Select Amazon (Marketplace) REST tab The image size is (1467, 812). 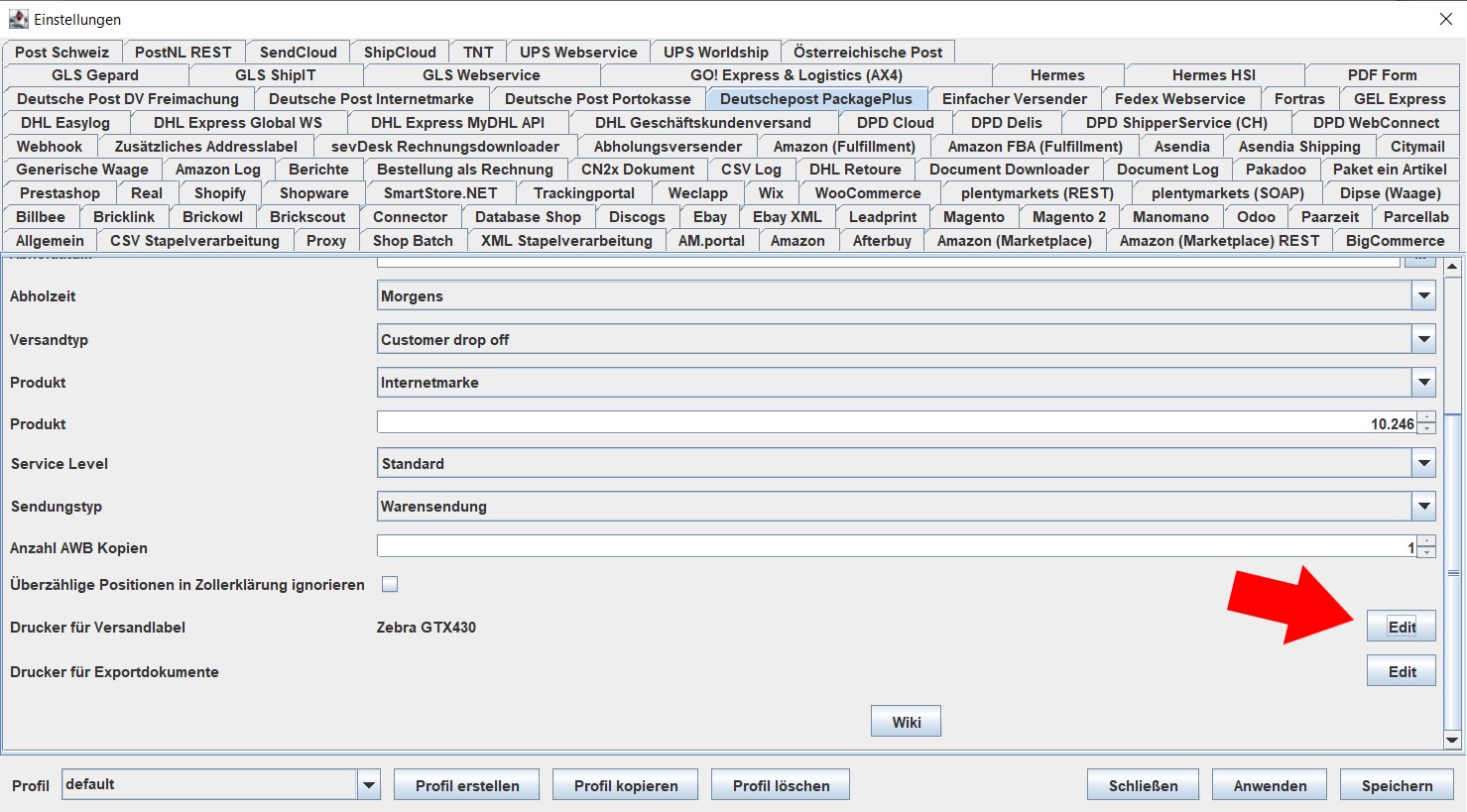tap(1219, 241)
